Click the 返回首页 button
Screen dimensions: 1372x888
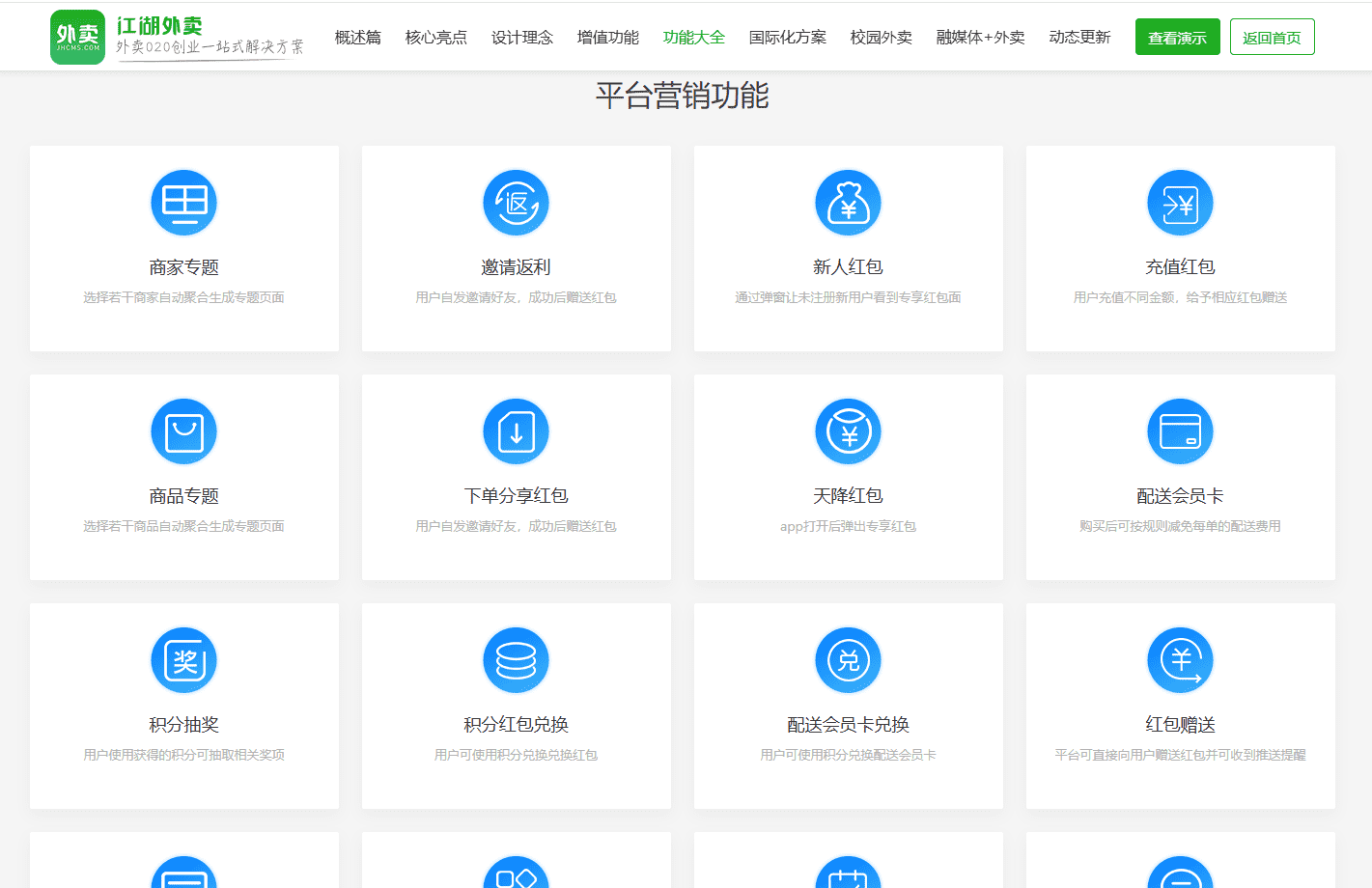(1272, 38)
